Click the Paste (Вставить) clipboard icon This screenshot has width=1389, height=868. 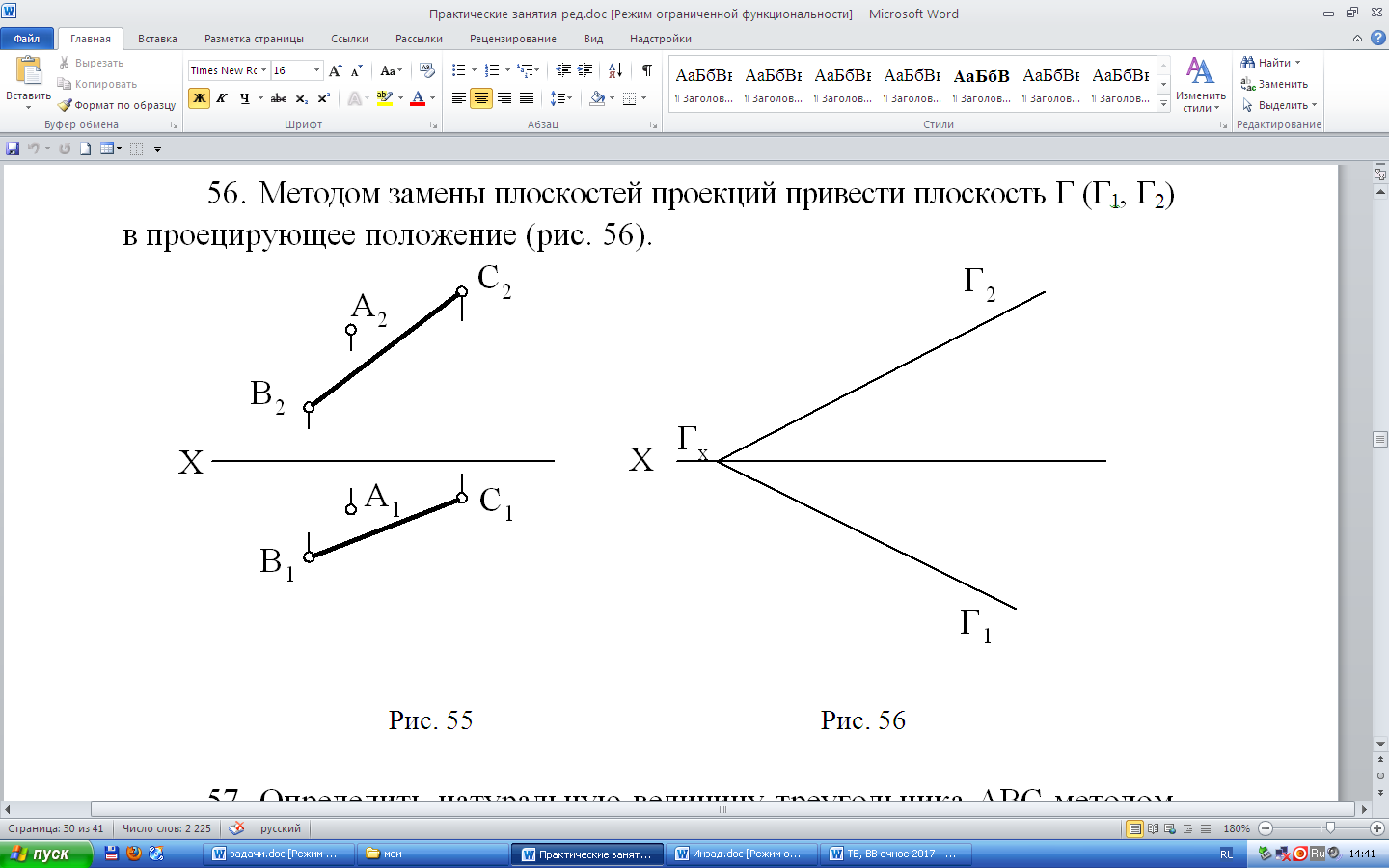tap(29, 71)
